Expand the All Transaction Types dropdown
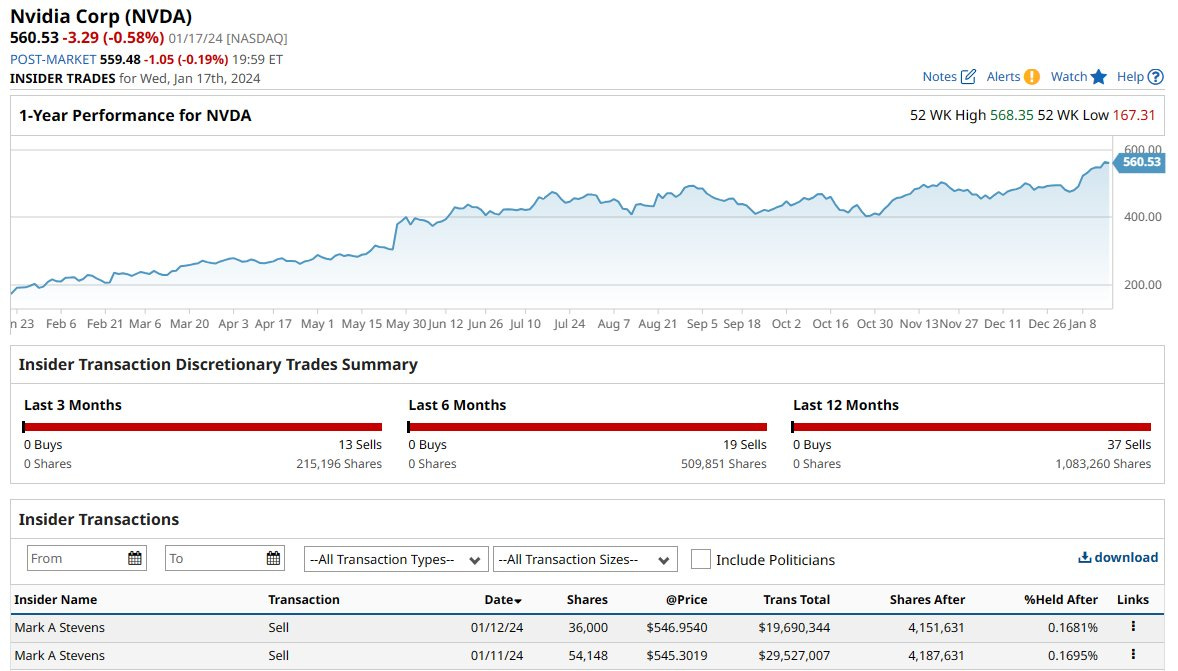Image resolution: width=1178 pixels, height=671 pixels. tap(396, 559)
